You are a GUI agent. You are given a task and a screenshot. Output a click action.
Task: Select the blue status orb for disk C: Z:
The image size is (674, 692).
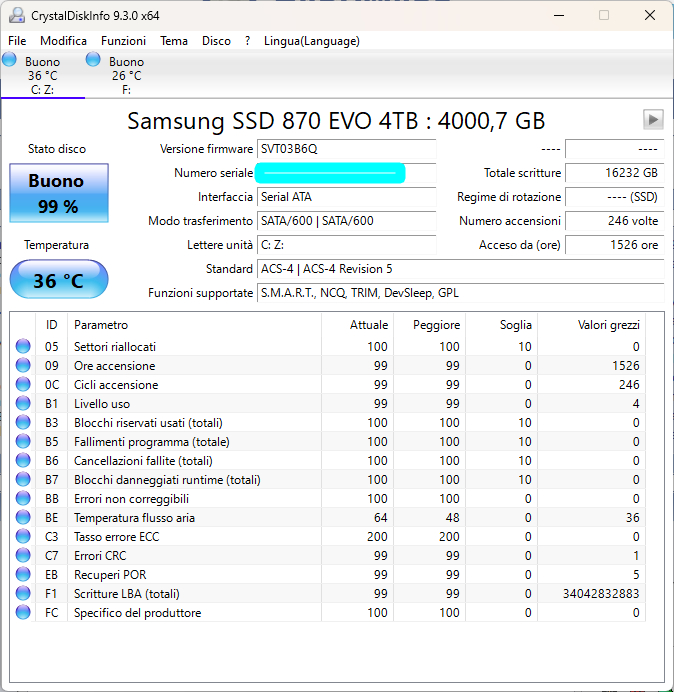click(9, 59)
